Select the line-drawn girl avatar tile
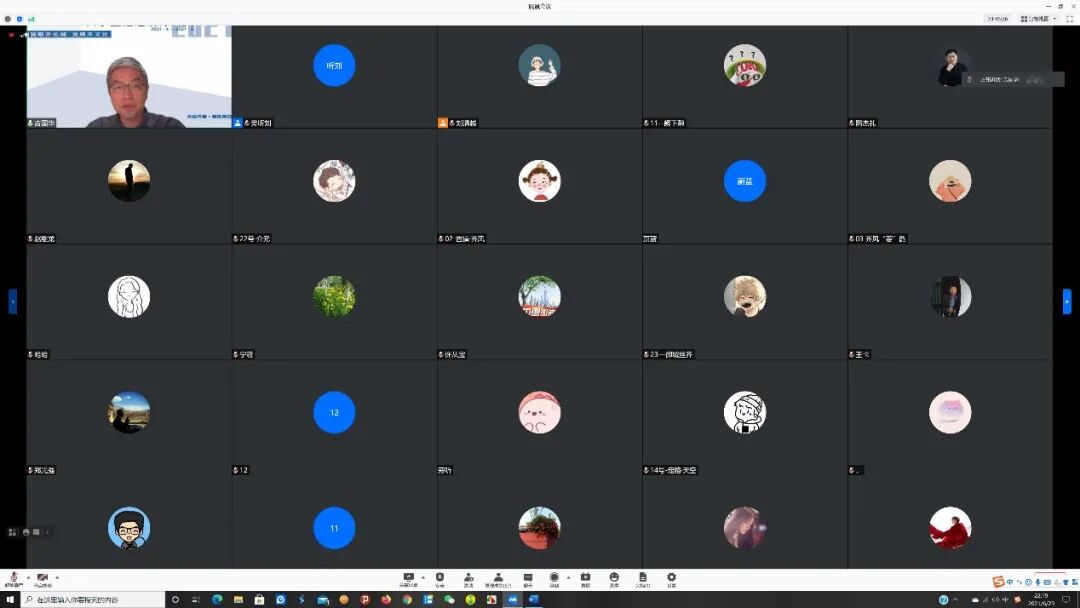 [129, 297]
